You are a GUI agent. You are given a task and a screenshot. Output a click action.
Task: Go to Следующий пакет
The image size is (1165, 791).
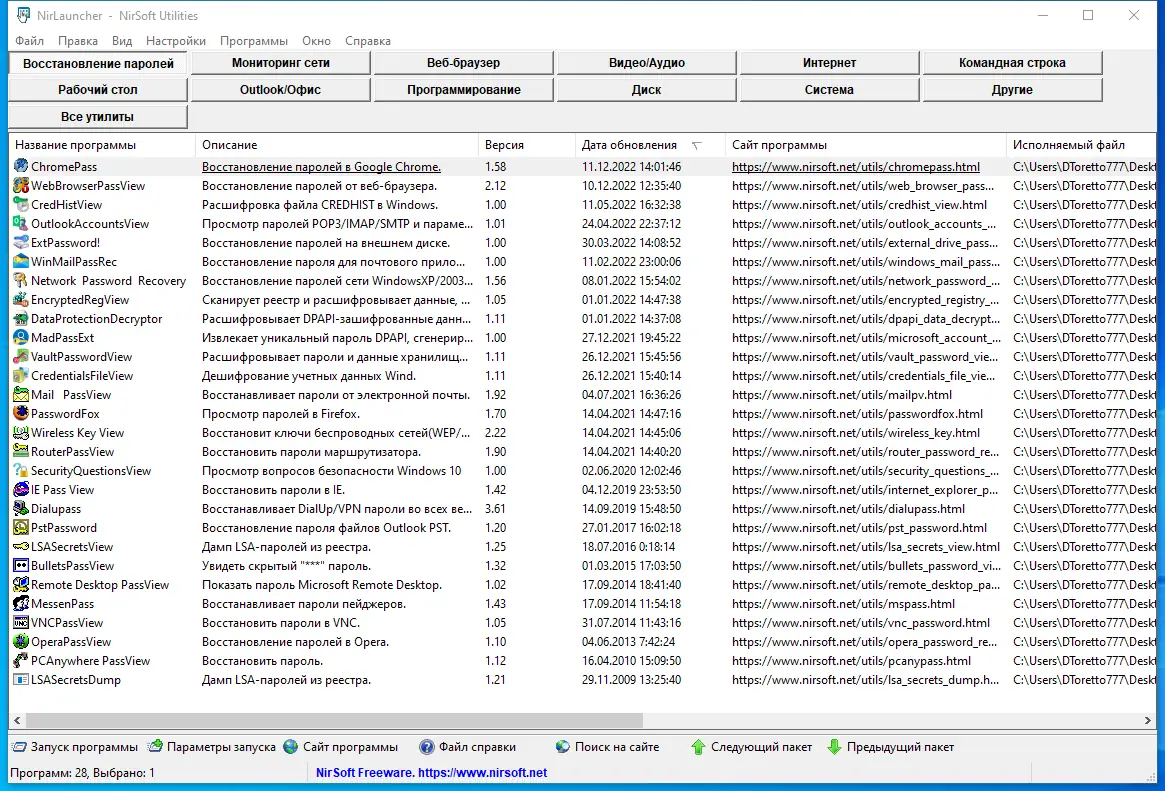(x=751, y=747)
